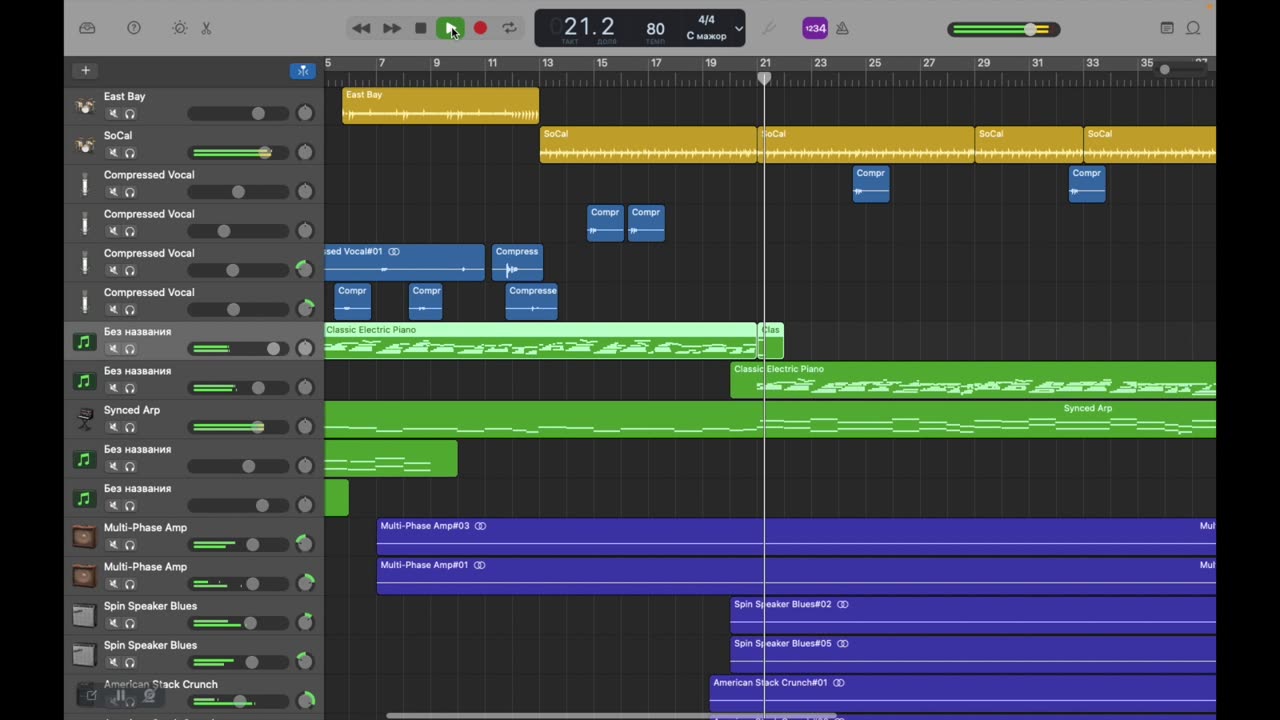The width and height of the screenshot is (1280, 720).
Task: Click the blue catch playhead button
Action: point(303,70)
